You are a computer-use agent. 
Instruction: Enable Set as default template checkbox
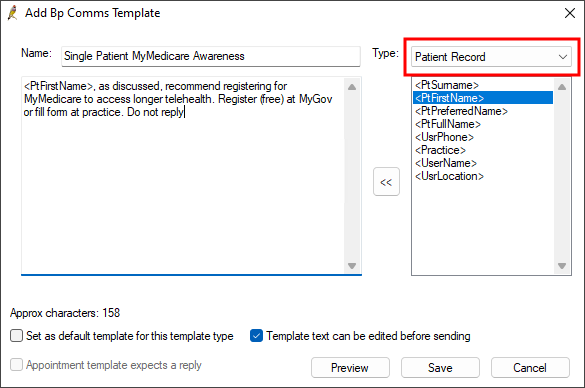(16, 335)
